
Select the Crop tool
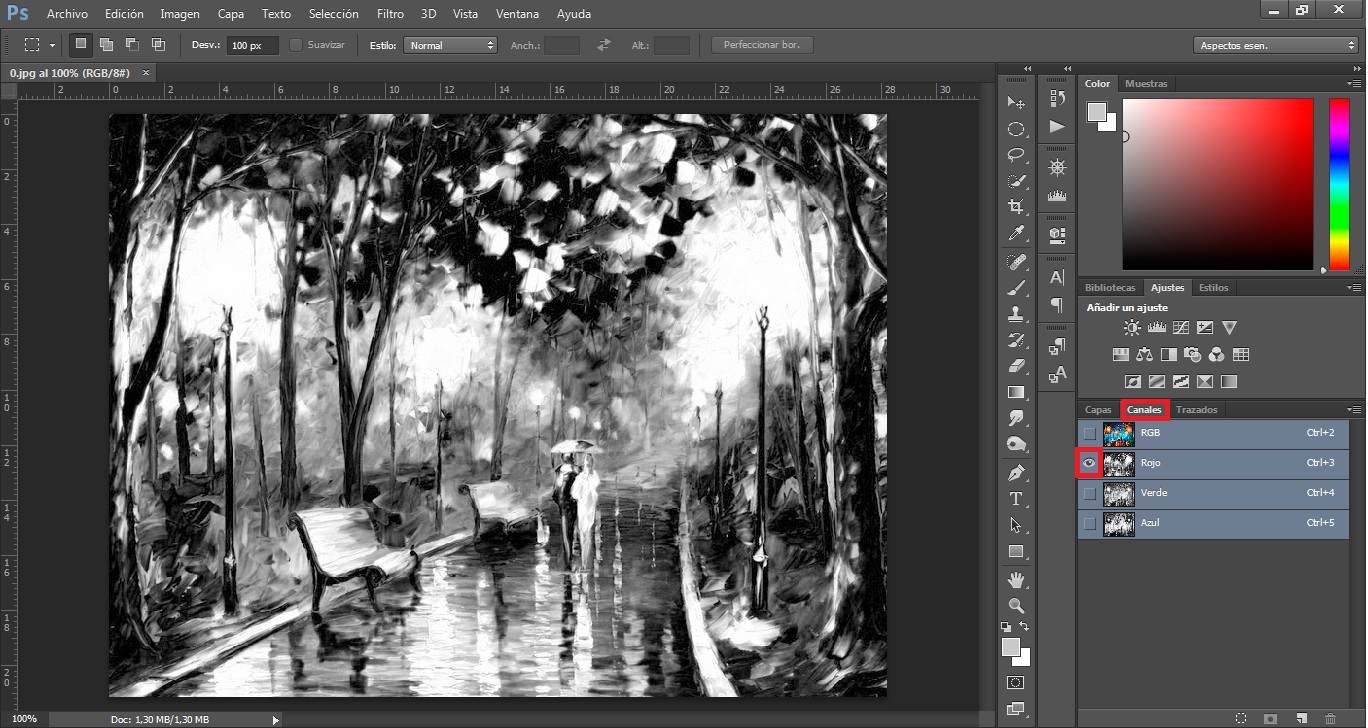point(1016,207)
